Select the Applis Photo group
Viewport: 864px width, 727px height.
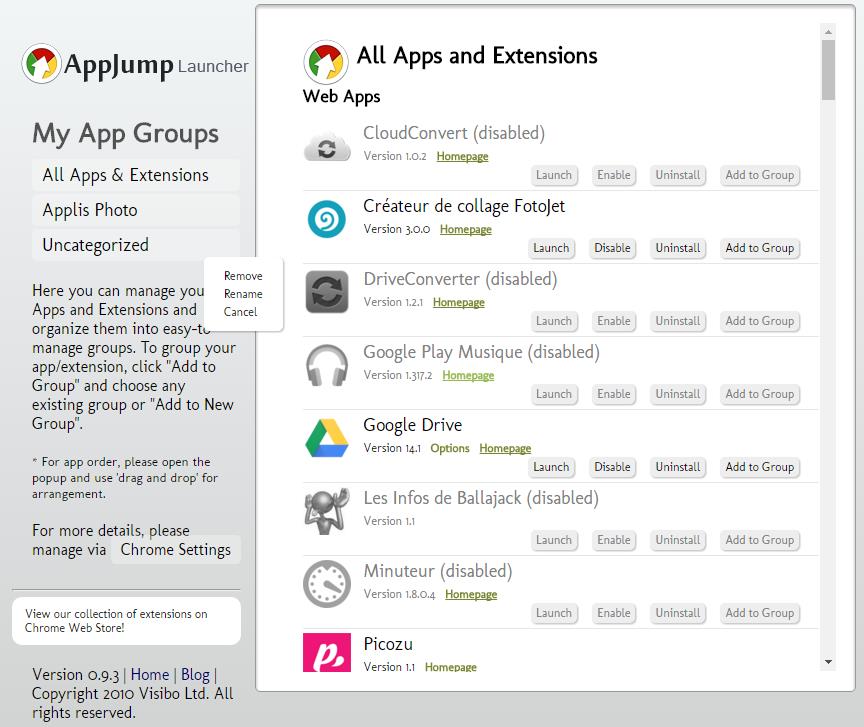[136, 210]
